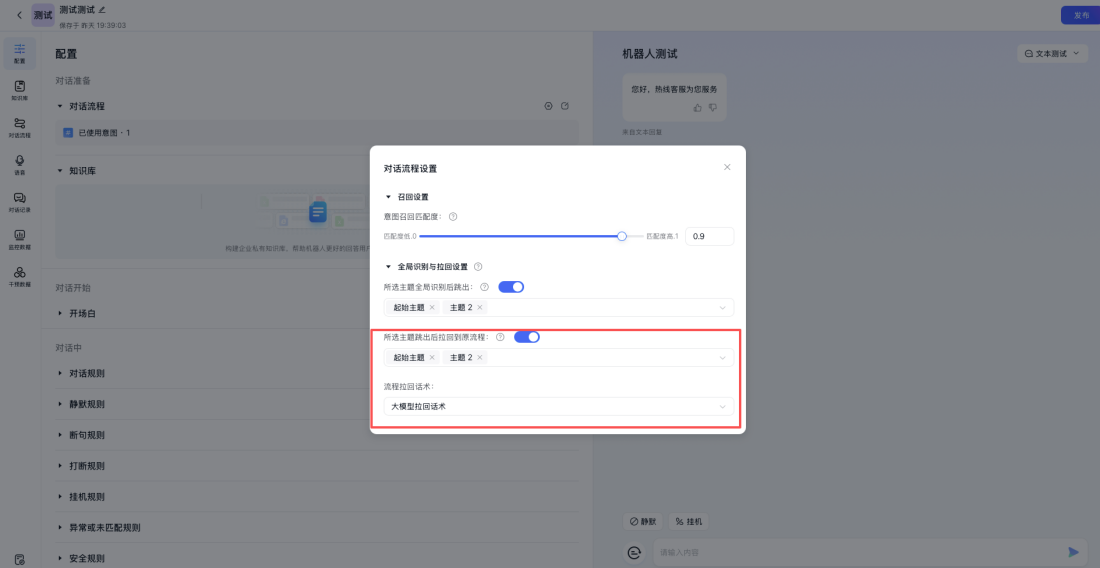This screenshot has height=568, width=1100.
Task: Open the 对话记录 sidebar section
Action: (x=20, y=202)
